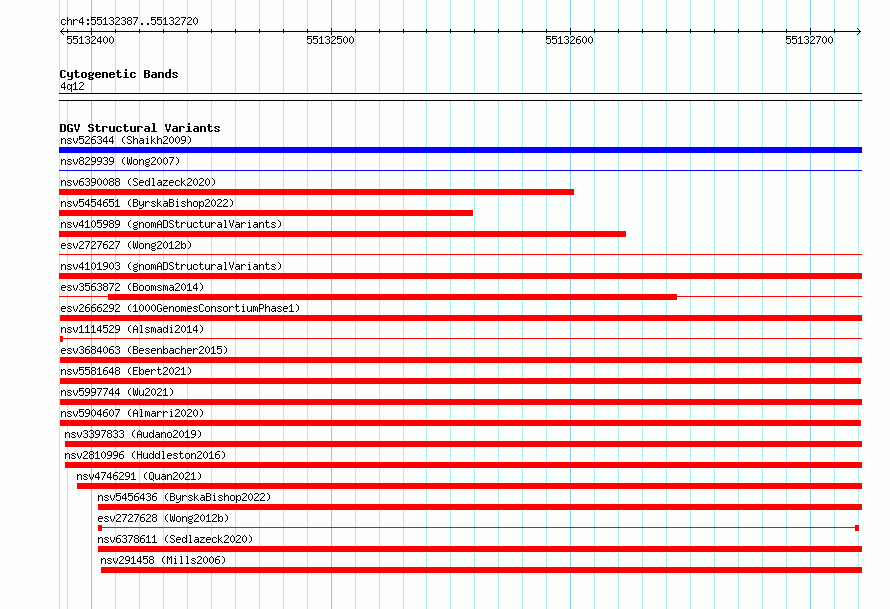Click region label chr4:55132387..55132720

pyautogui.click(x=129, y=22)
